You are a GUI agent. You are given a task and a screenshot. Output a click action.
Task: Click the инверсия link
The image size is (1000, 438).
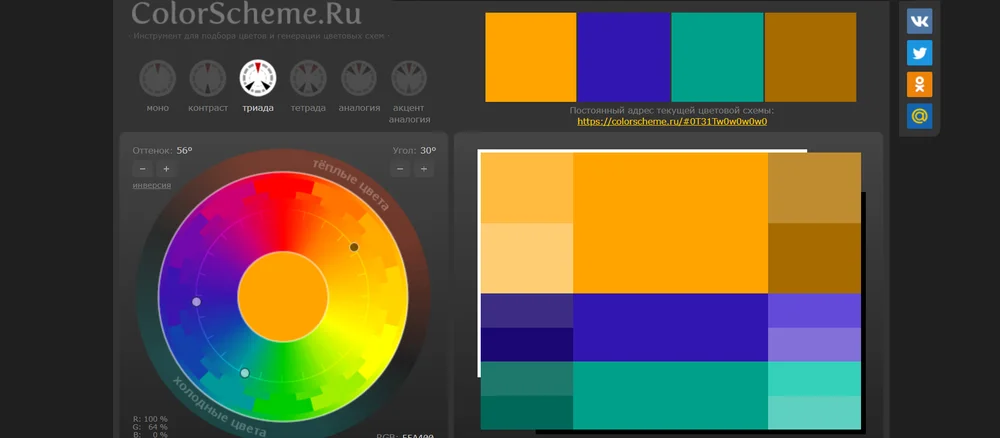click(151, 185)
